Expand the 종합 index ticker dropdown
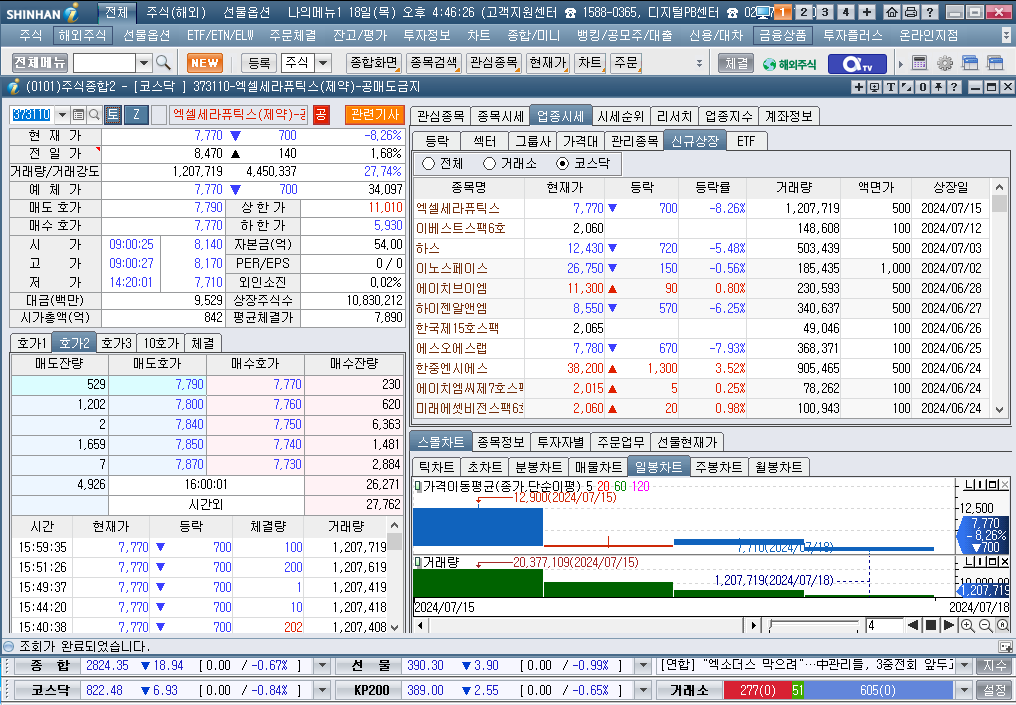Image resolution: width=1016 pixels, height=705 pixels. tap(322, 665)
